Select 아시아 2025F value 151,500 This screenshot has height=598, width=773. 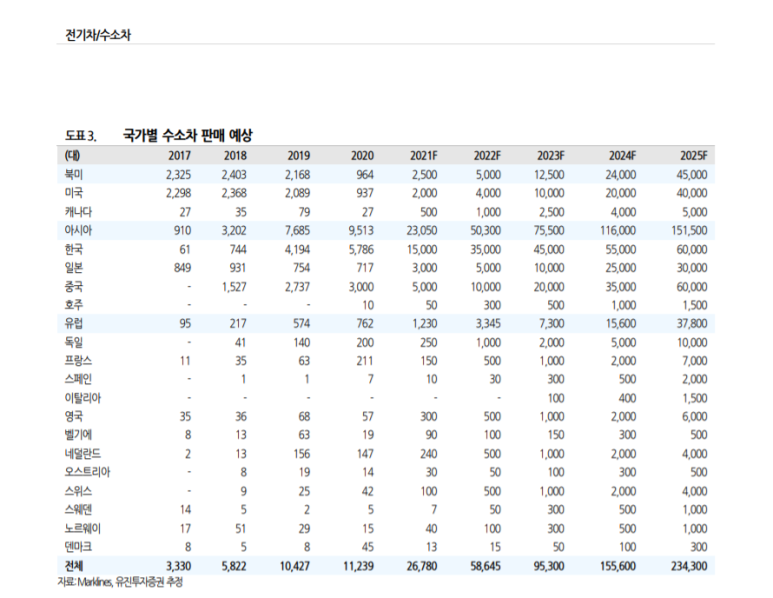[x=690, y=231]
